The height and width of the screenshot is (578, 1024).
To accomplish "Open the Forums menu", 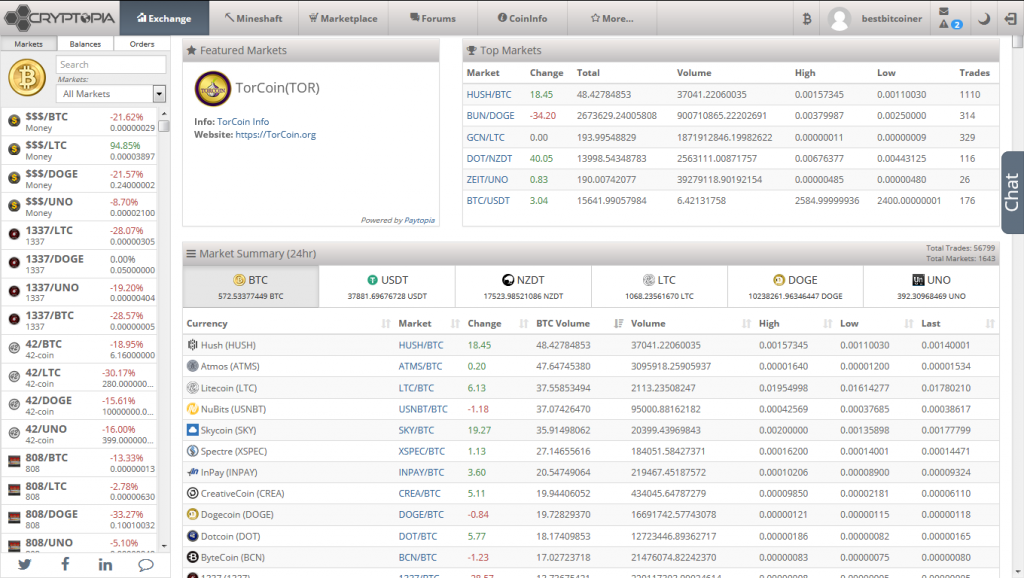I will 433,18.
